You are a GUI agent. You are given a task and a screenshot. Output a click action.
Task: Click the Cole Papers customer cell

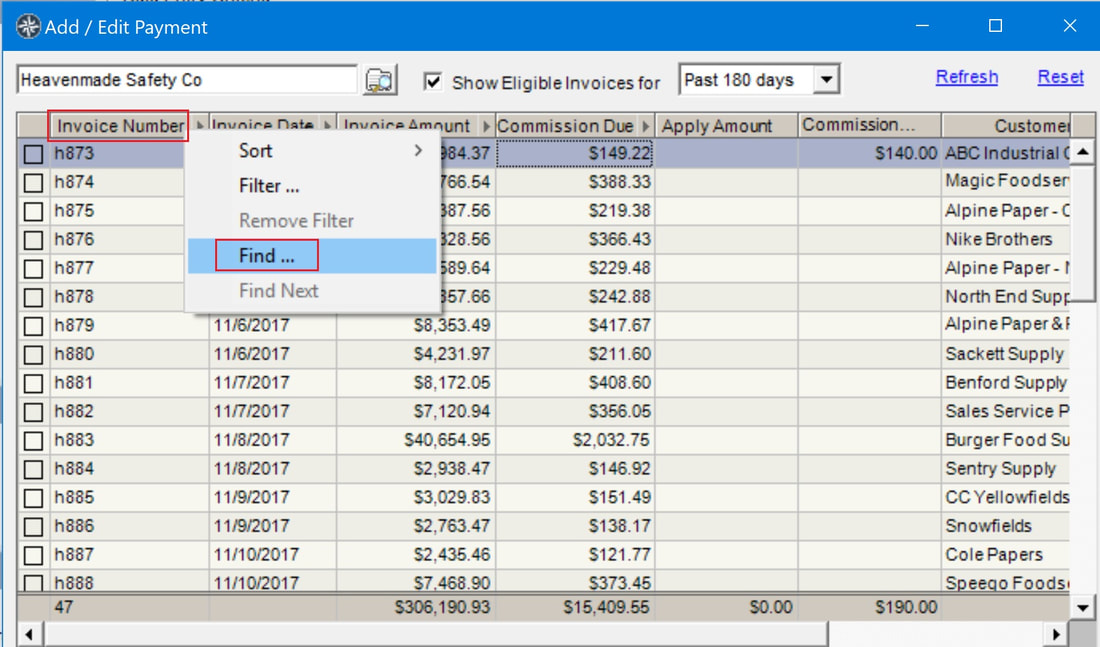pos(1005,554)
